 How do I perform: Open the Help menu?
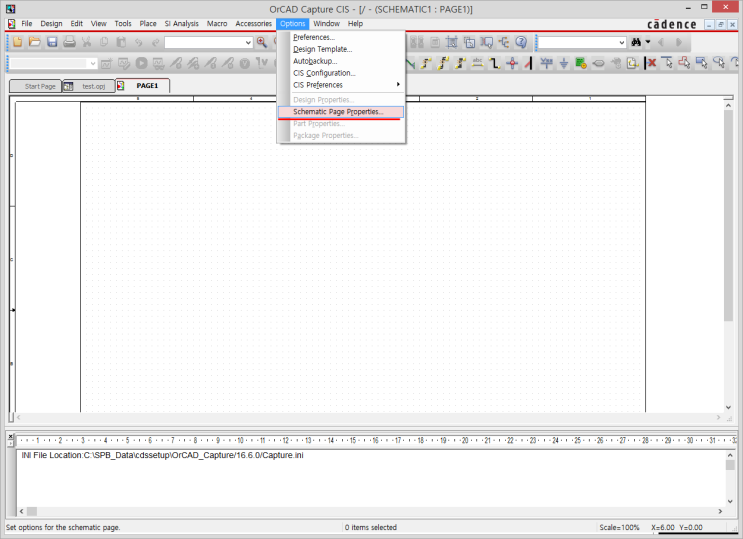355,23
